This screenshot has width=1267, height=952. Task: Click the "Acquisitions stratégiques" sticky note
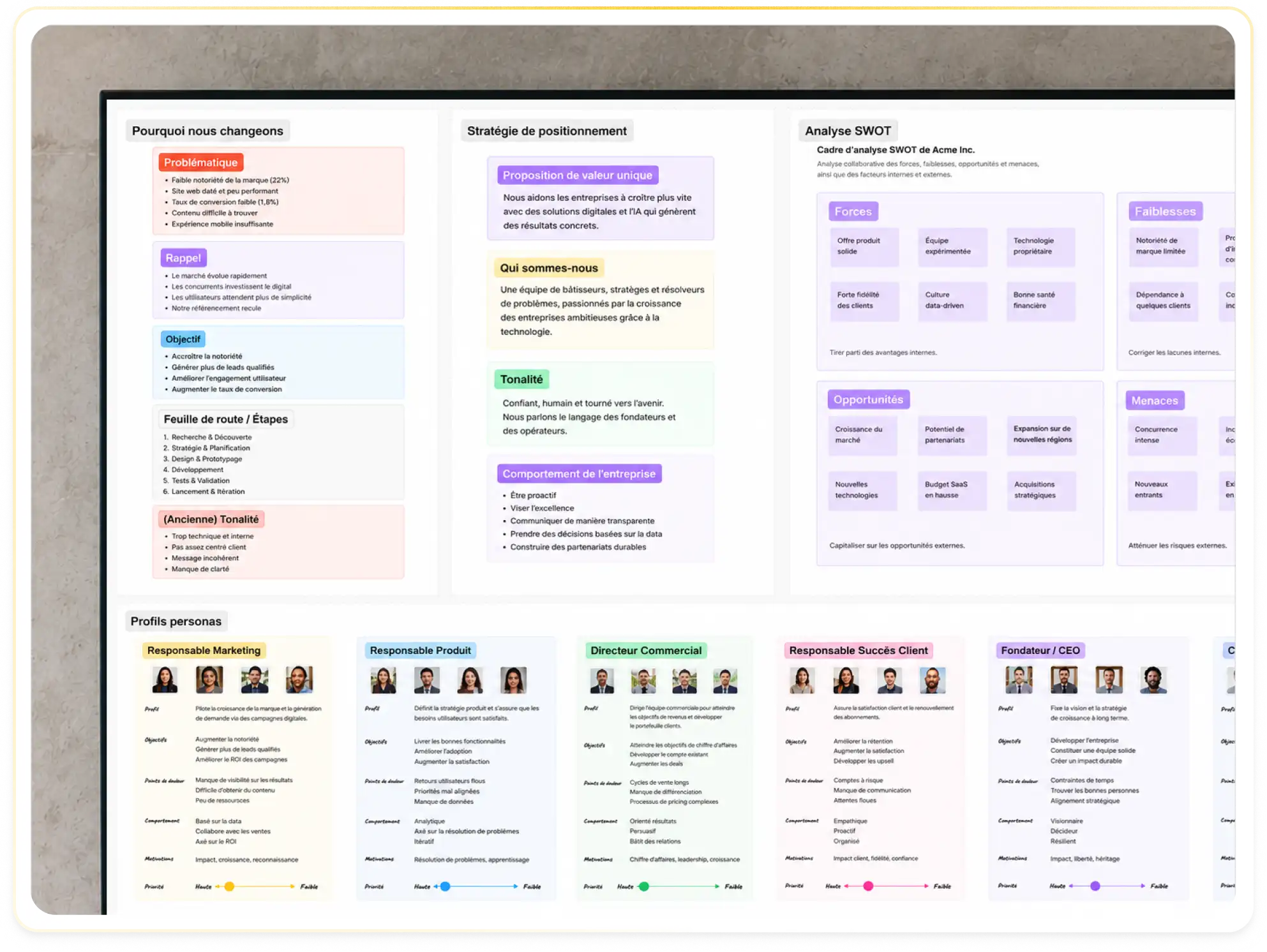[1042, 491]
